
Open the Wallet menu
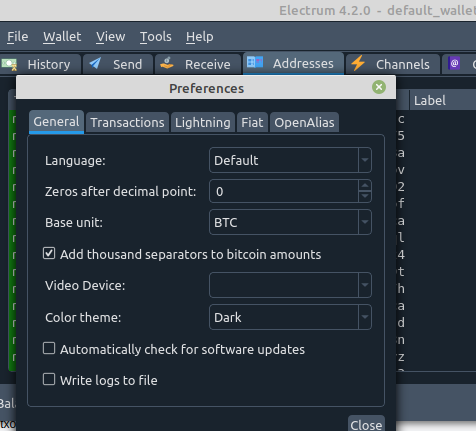click(x=62, y=37)
